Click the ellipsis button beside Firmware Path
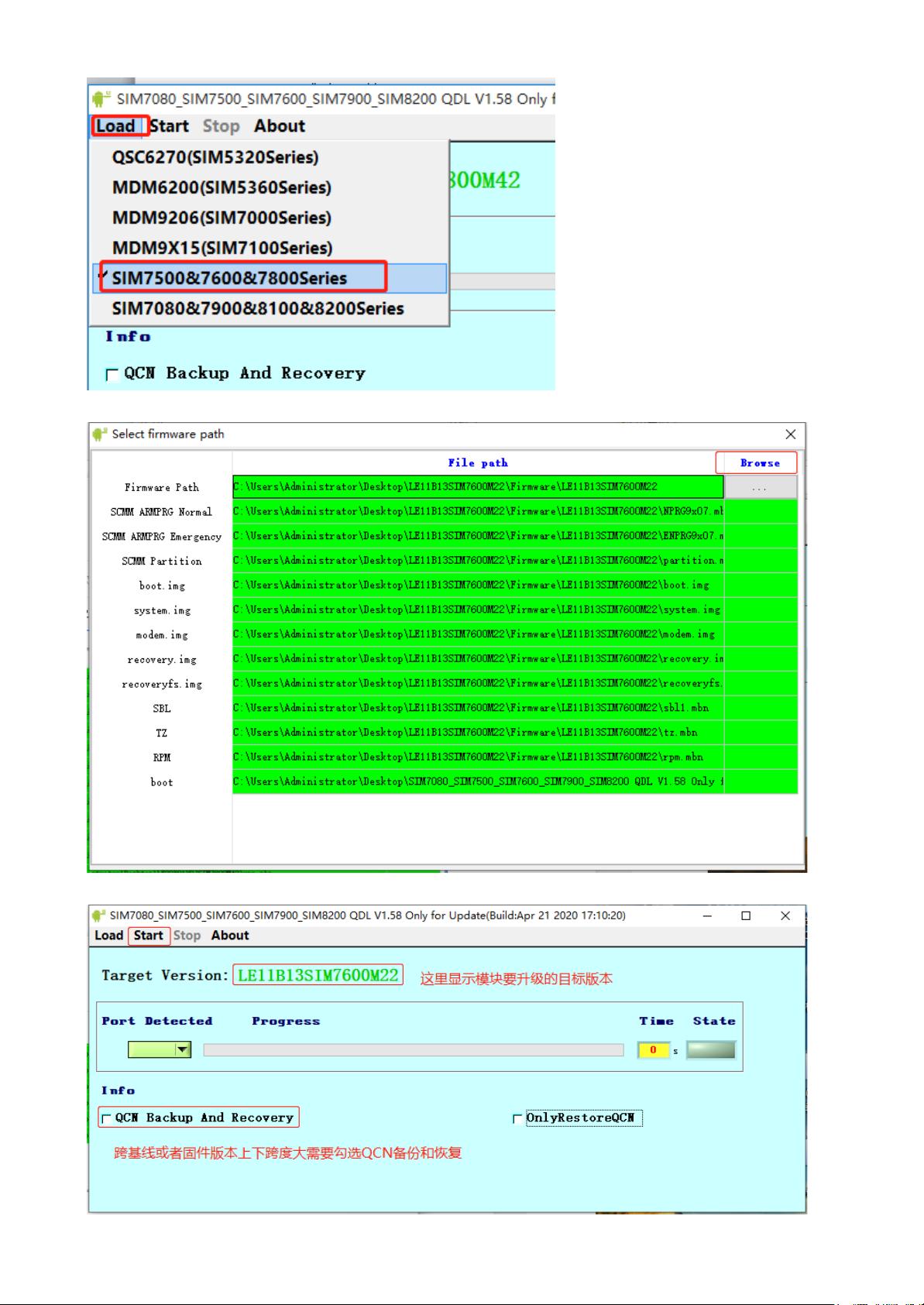This screenshot has width=924, height=1305. click(759, 487)
